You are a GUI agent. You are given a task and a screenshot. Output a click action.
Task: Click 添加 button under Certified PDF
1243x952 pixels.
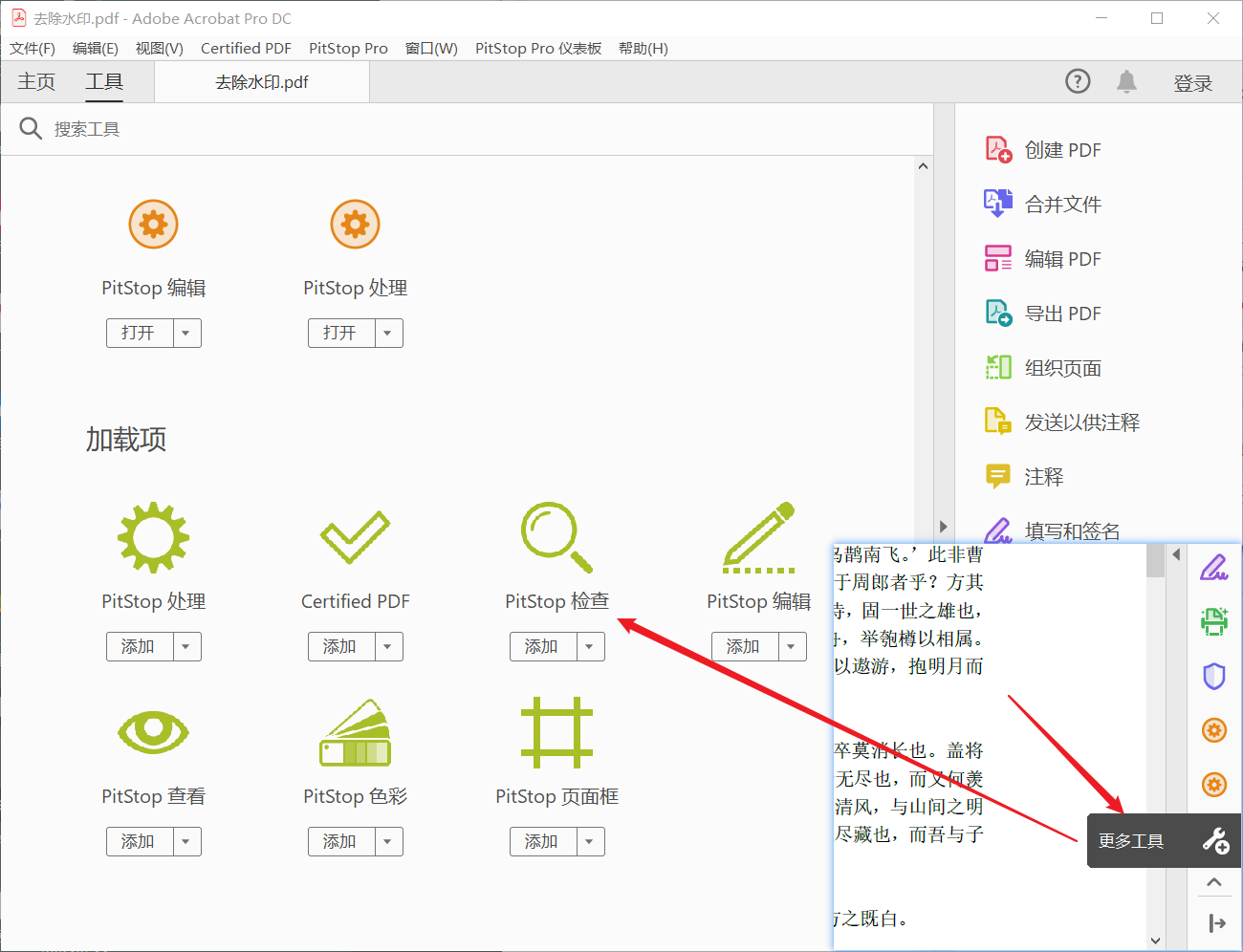341,647
